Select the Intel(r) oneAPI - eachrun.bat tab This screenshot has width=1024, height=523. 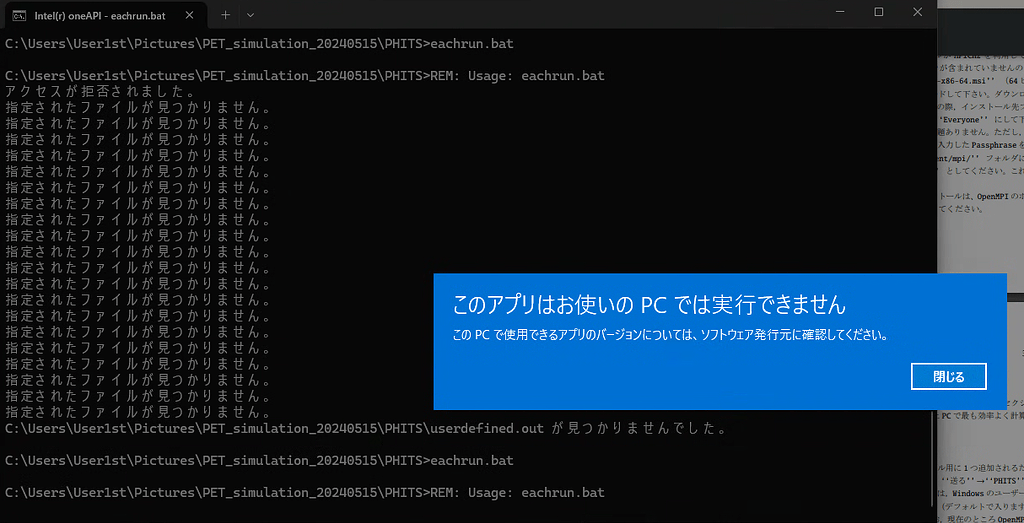point(106,14)
